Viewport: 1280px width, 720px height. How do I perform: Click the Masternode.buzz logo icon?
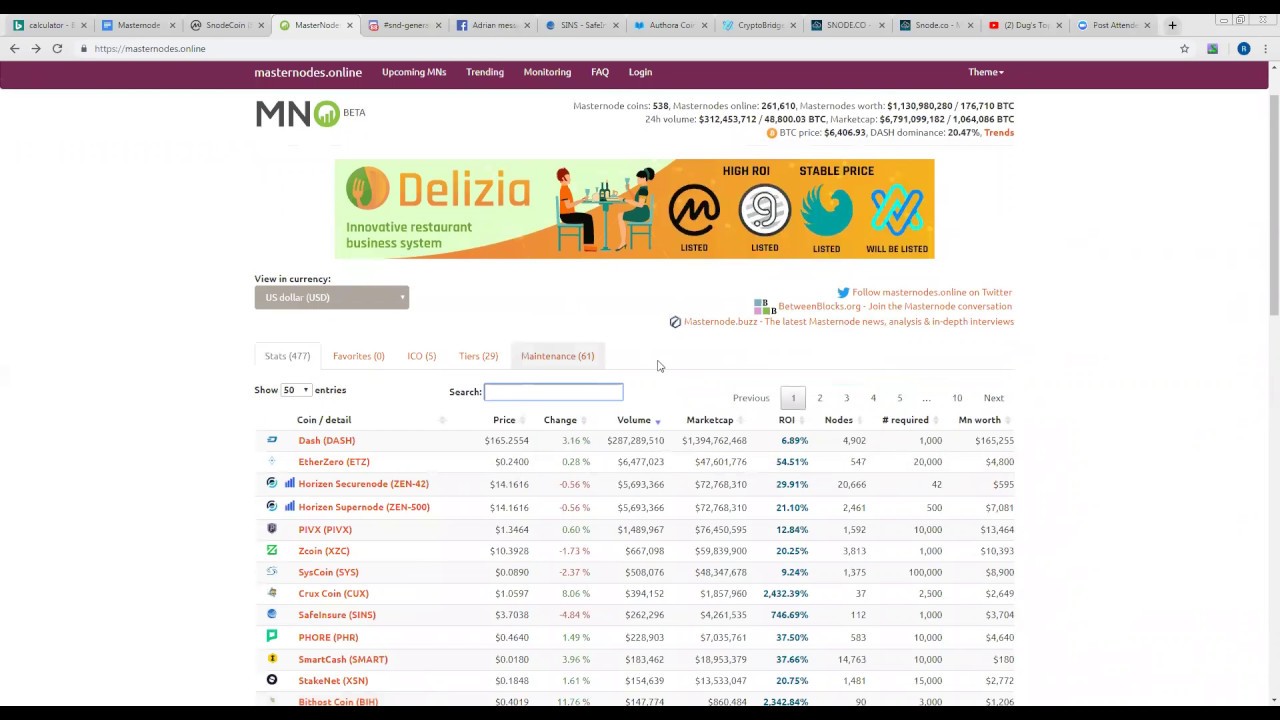pos(675,322)
